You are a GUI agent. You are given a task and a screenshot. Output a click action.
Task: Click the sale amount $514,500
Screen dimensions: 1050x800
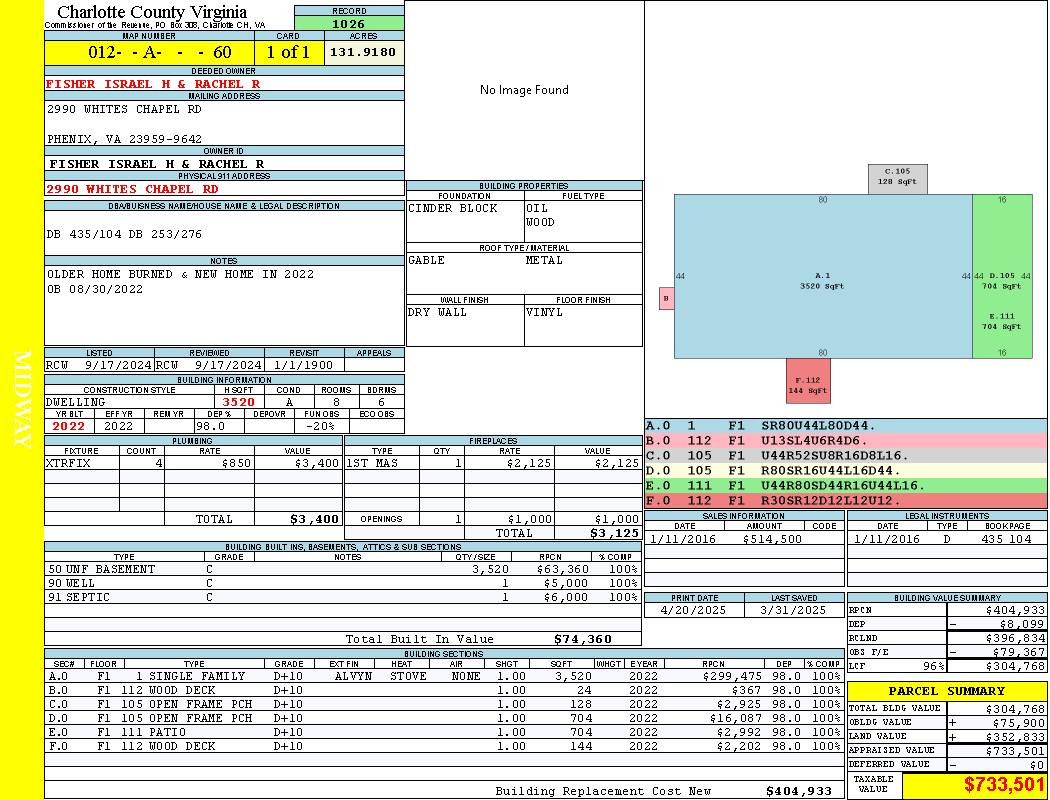point(772,539)
